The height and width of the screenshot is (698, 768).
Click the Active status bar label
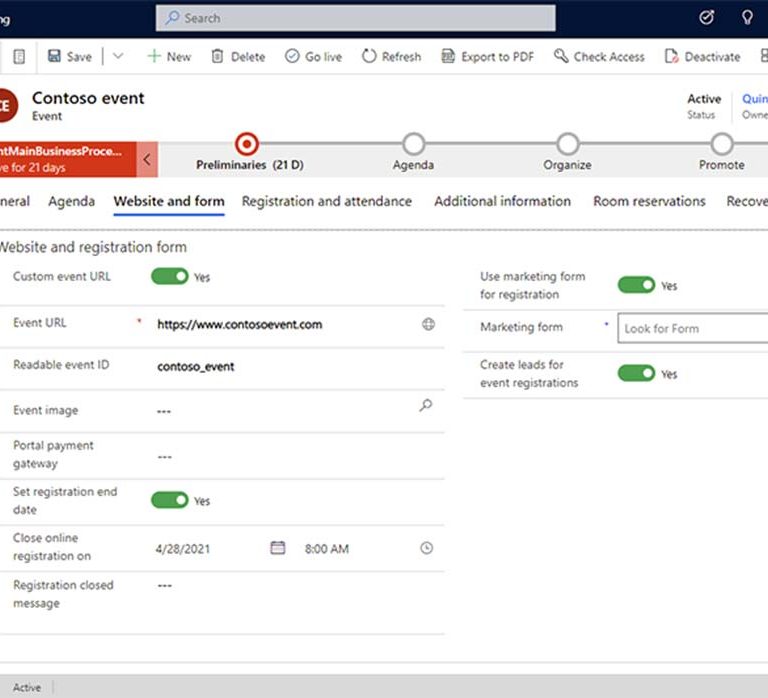pyautogui.click(x=27, y=688)
